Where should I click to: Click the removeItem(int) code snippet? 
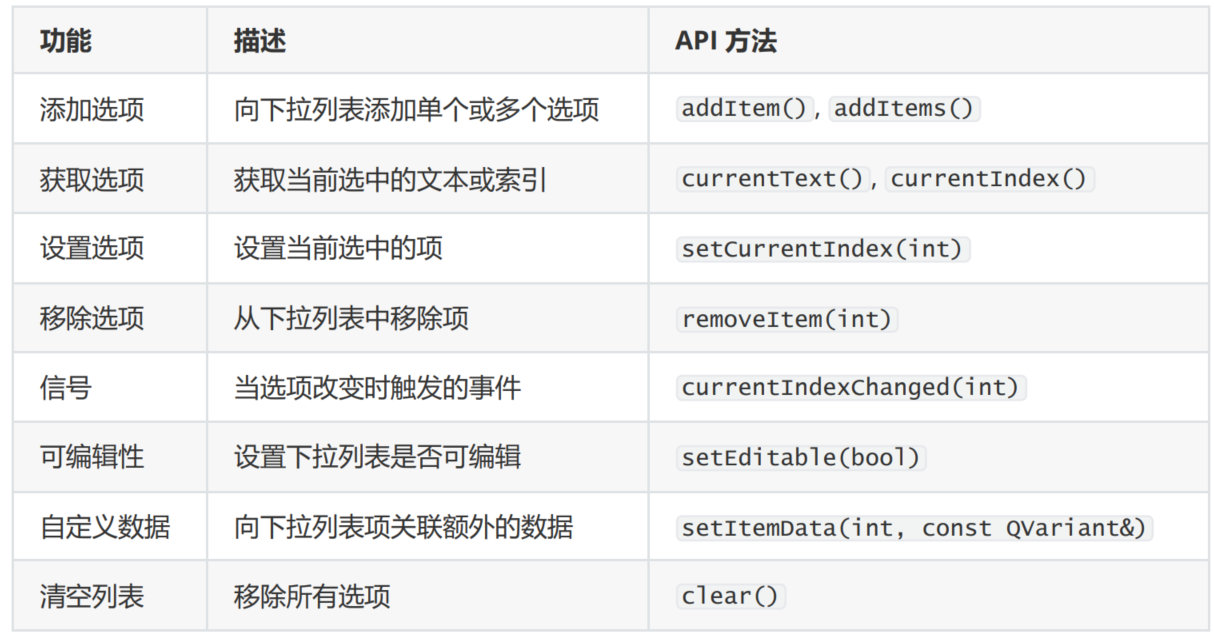[786, 319]
